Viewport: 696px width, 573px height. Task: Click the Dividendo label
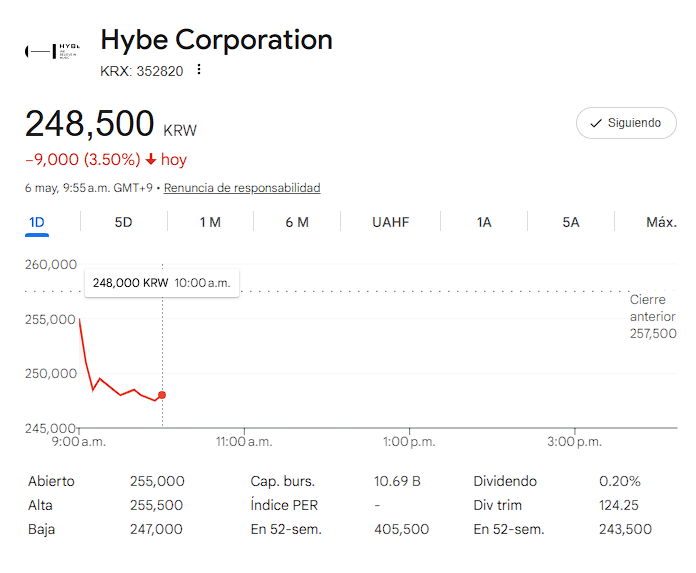[505, 481]
